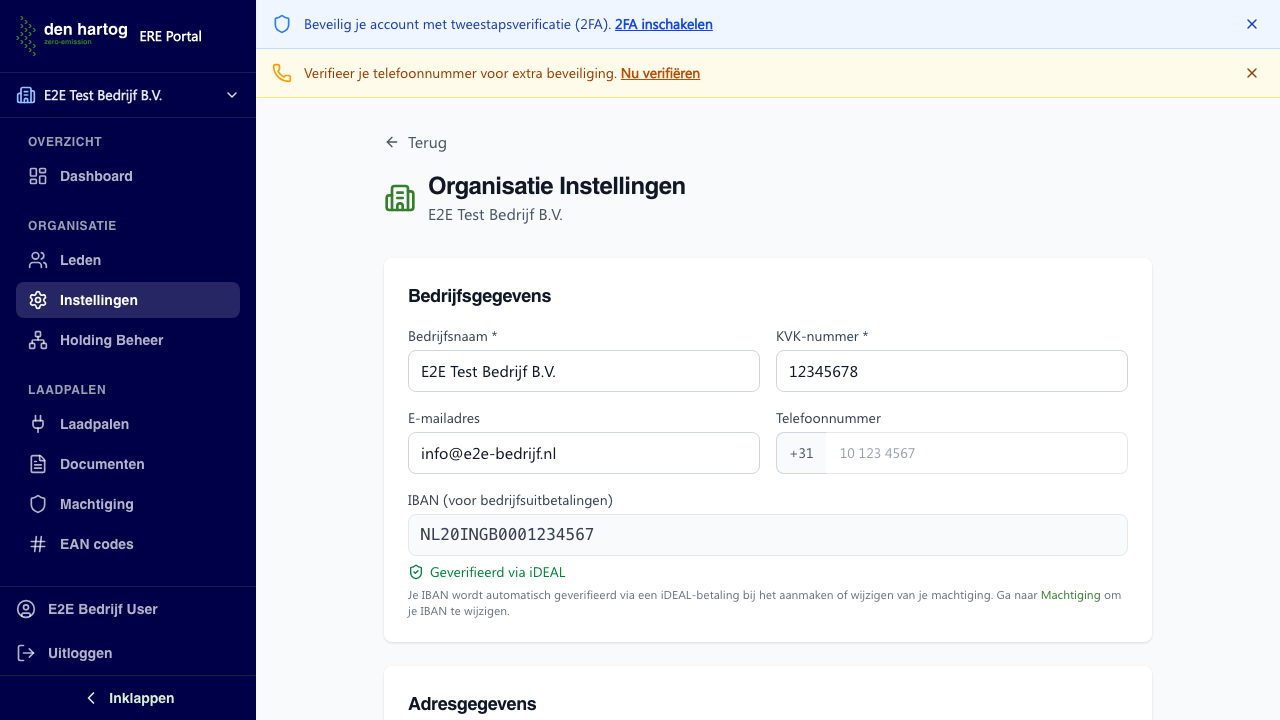Open the Instellingen menu item
The image size is (1280, 720).
[x=128, y=300]
